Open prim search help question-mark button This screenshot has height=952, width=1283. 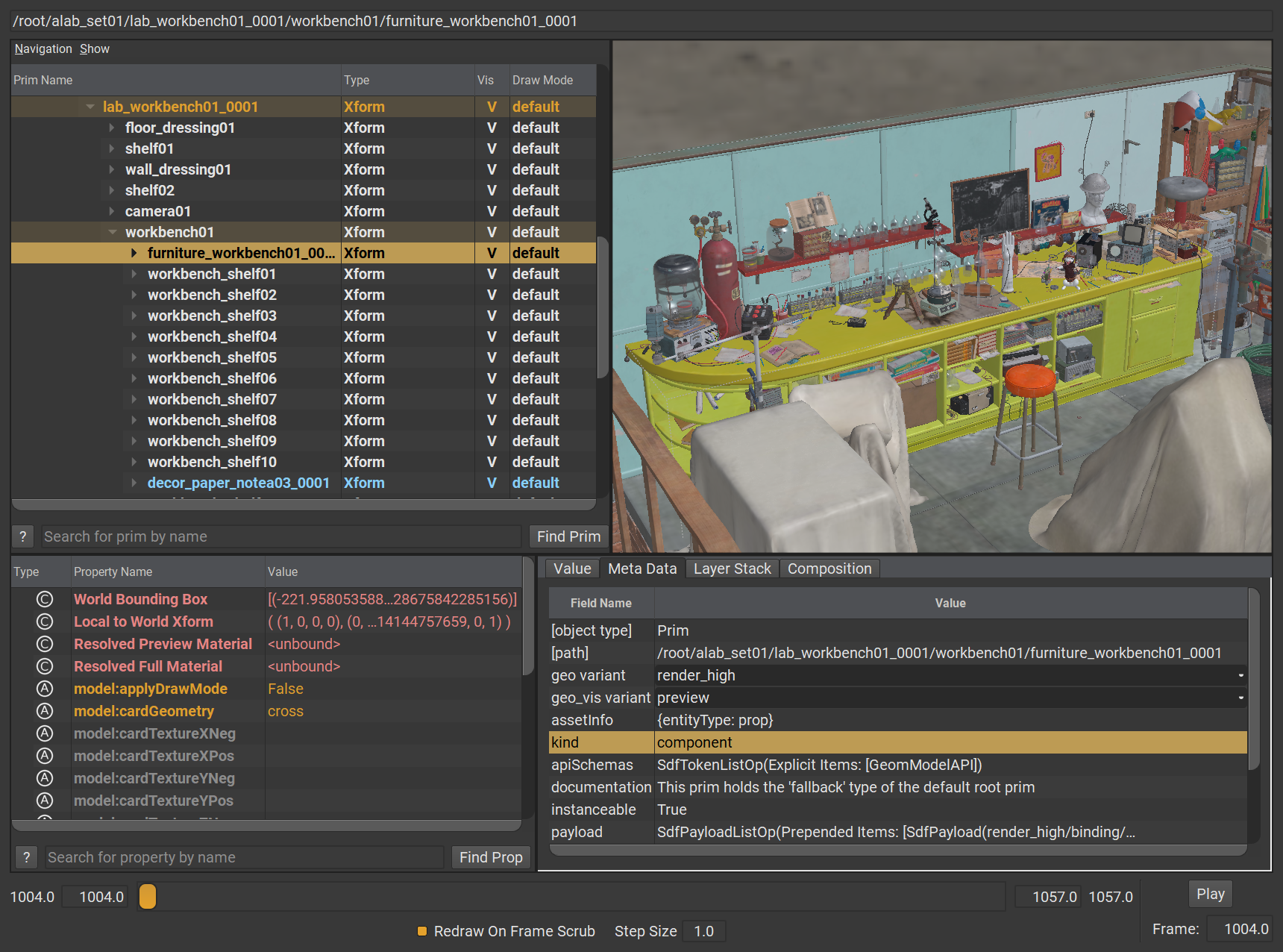point(23,536)
